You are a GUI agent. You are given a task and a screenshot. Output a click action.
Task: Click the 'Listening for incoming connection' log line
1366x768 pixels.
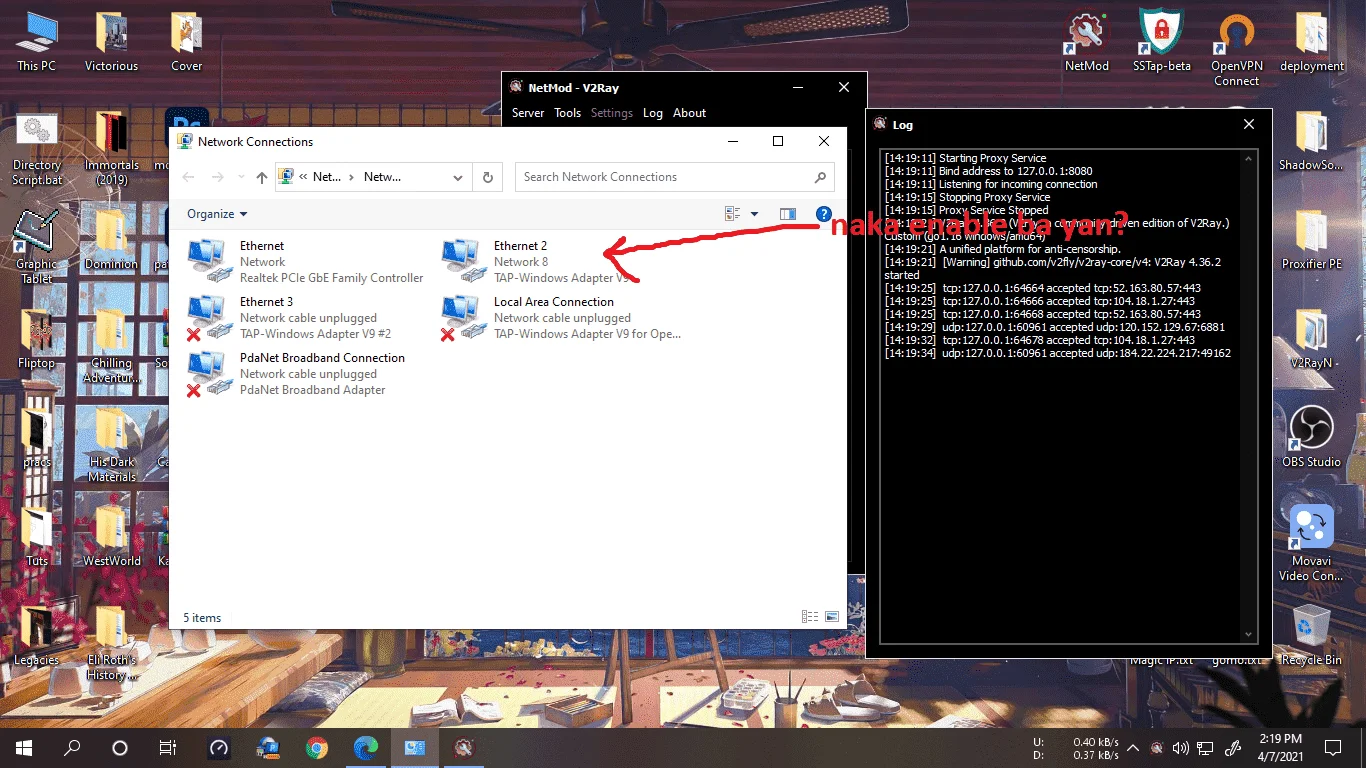click(x=990, y=184)
